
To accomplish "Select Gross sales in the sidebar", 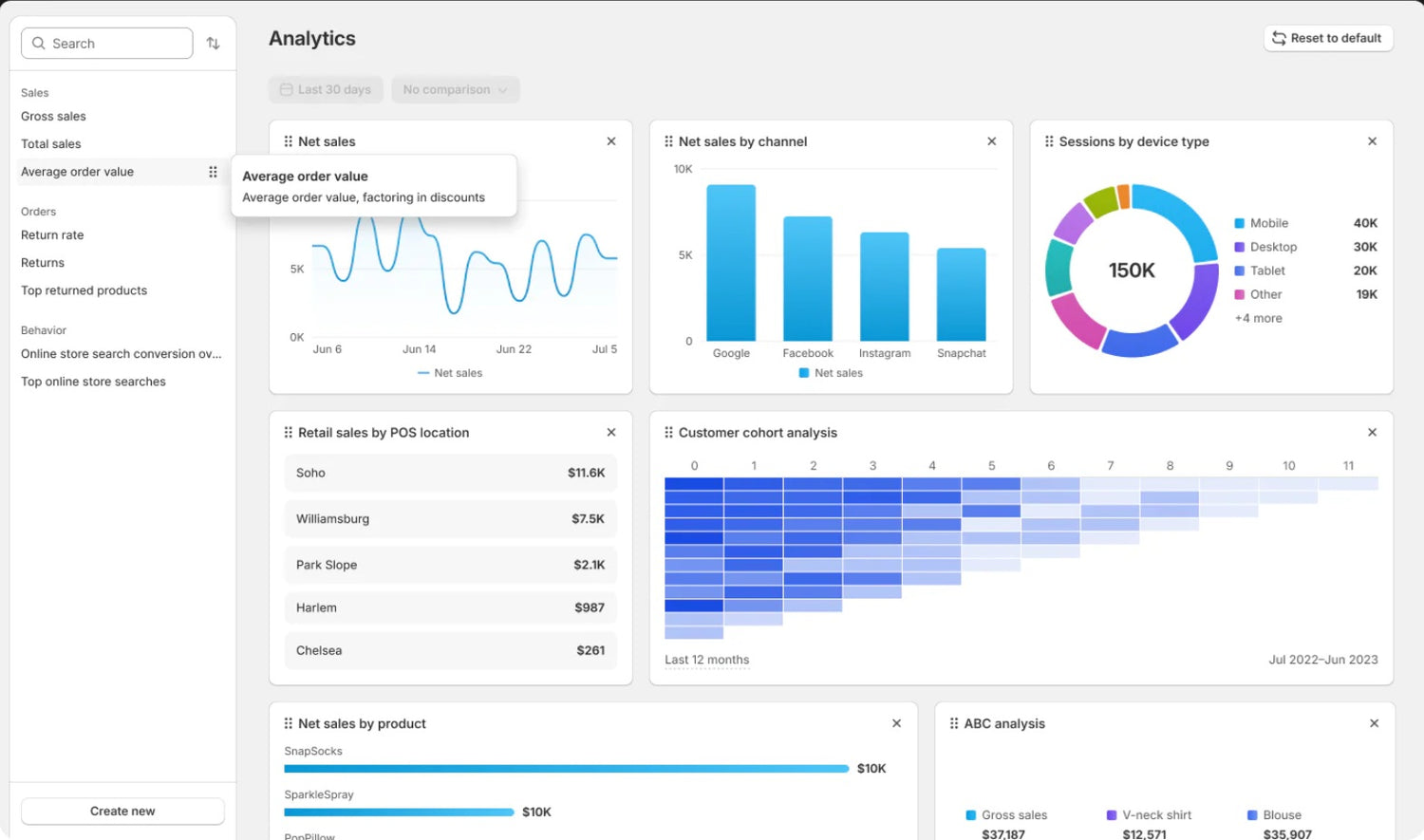I will [53, 117].
